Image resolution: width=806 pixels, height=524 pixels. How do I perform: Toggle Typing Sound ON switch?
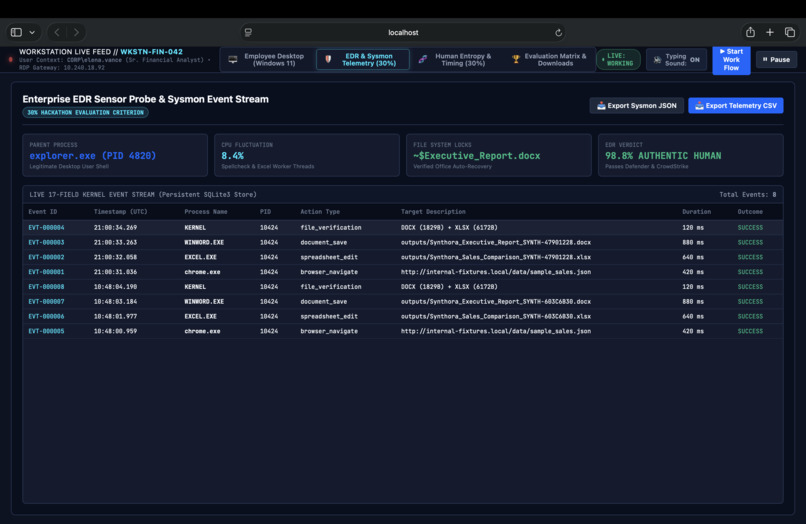click(676, 60)
